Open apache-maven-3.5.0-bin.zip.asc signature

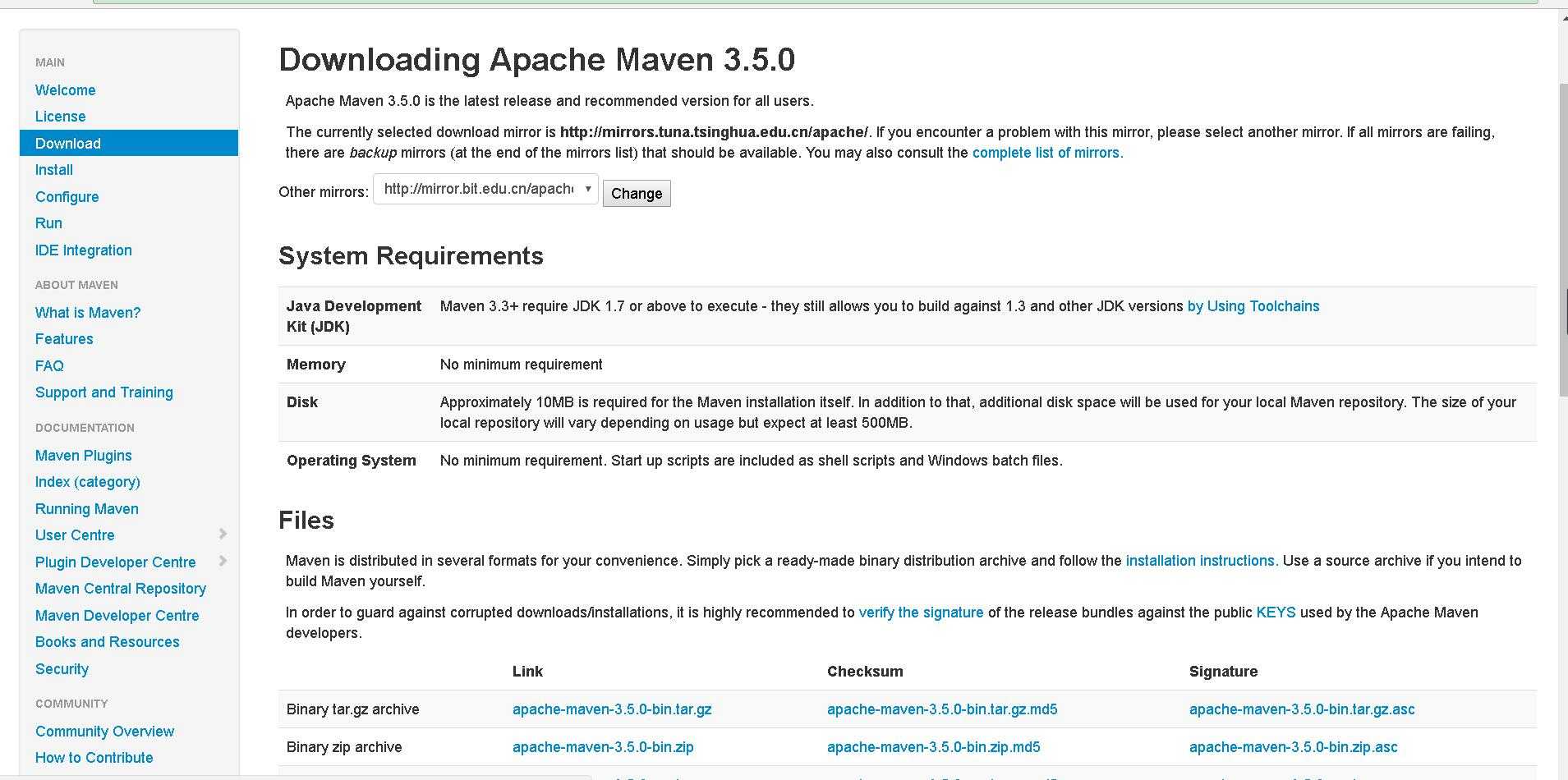click(1293, 747)
